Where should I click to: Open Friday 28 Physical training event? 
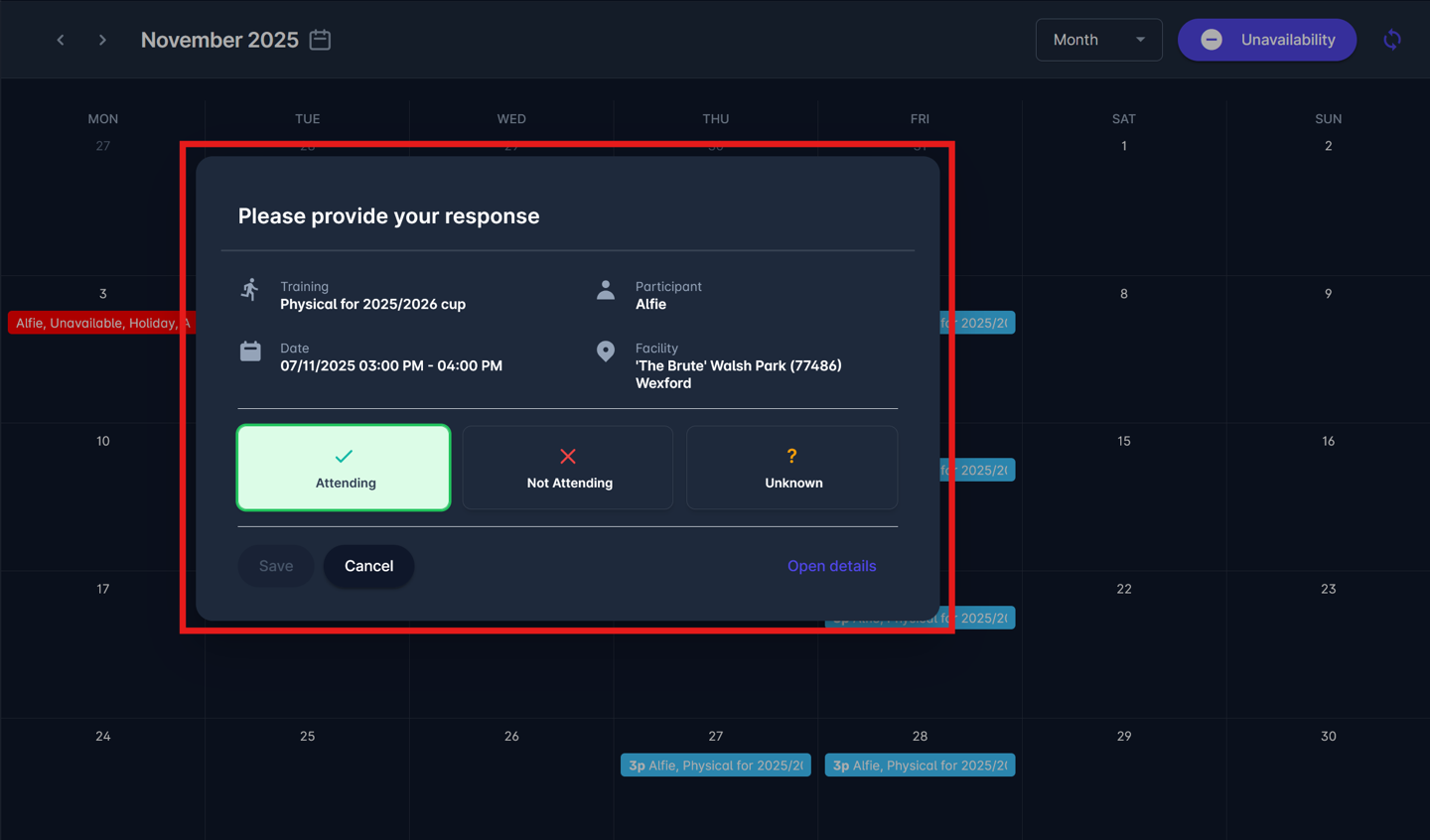(x=920, y=766)
